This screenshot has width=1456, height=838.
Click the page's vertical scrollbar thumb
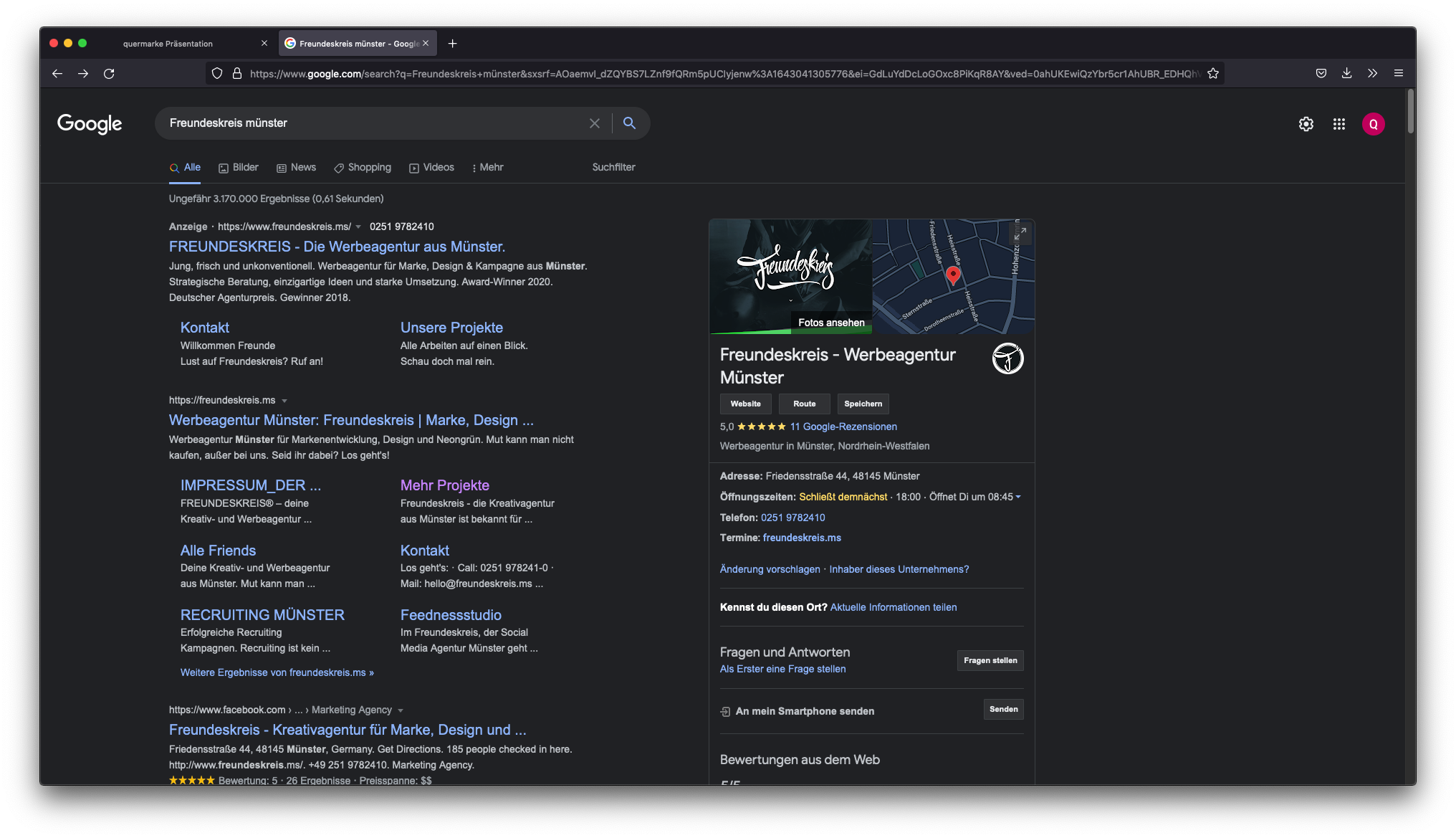tap(1410, 111)
